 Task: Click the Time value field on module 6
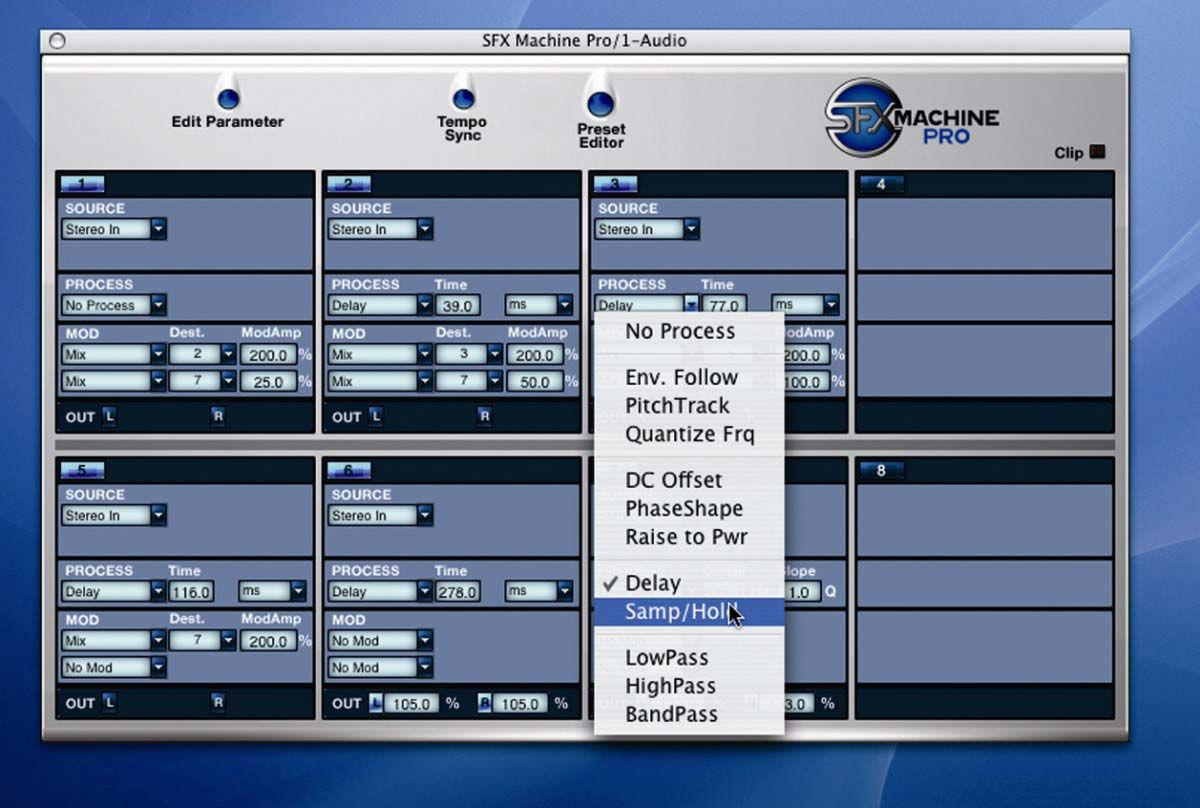coord(457,591)
